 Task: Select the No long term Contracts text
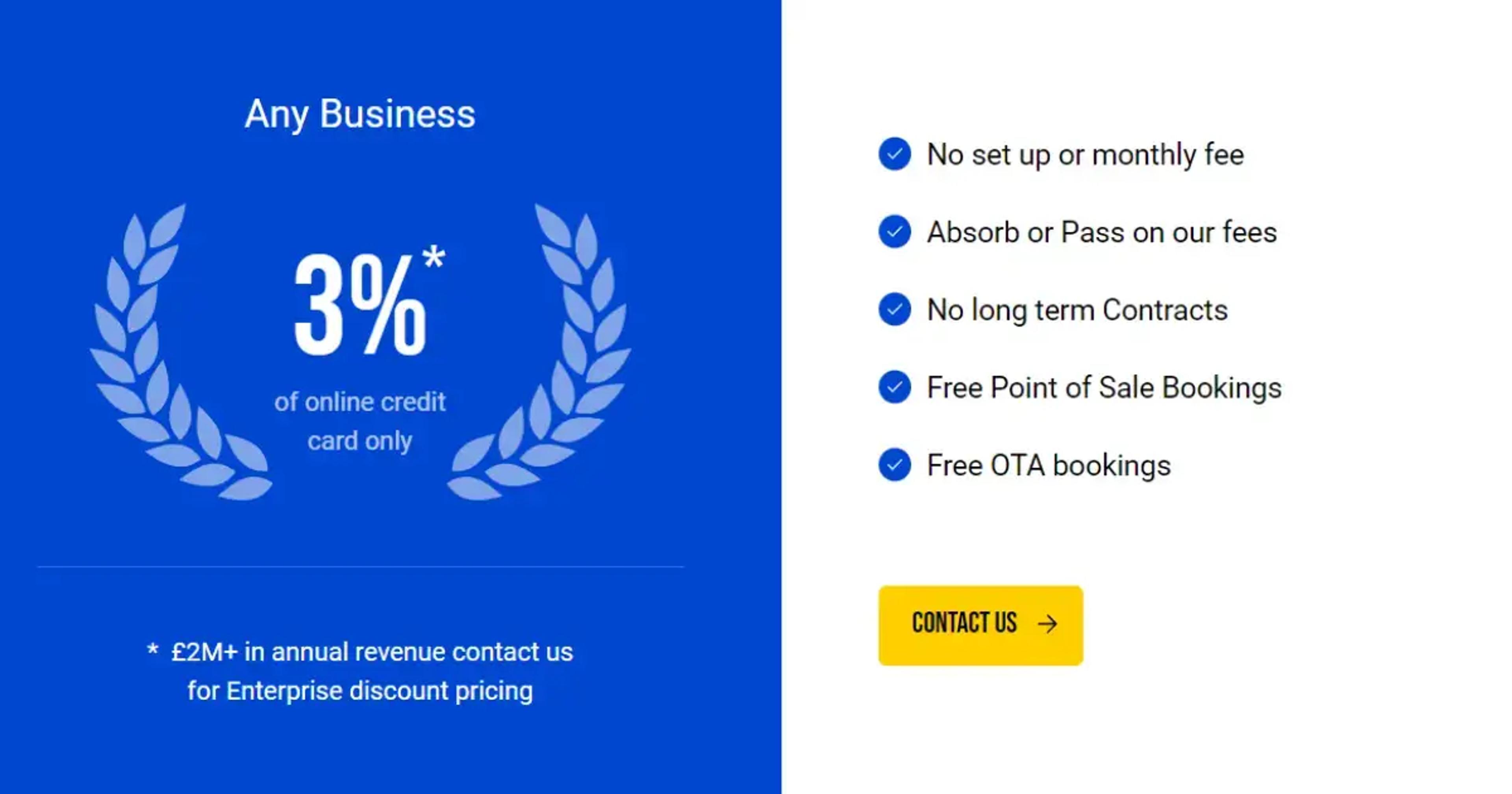click(x=1077, y=310)
